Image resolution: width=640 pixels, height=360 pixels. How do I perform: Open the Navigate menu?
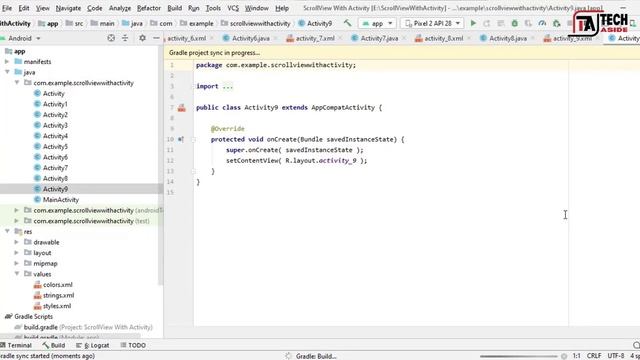tap(68, 8)
